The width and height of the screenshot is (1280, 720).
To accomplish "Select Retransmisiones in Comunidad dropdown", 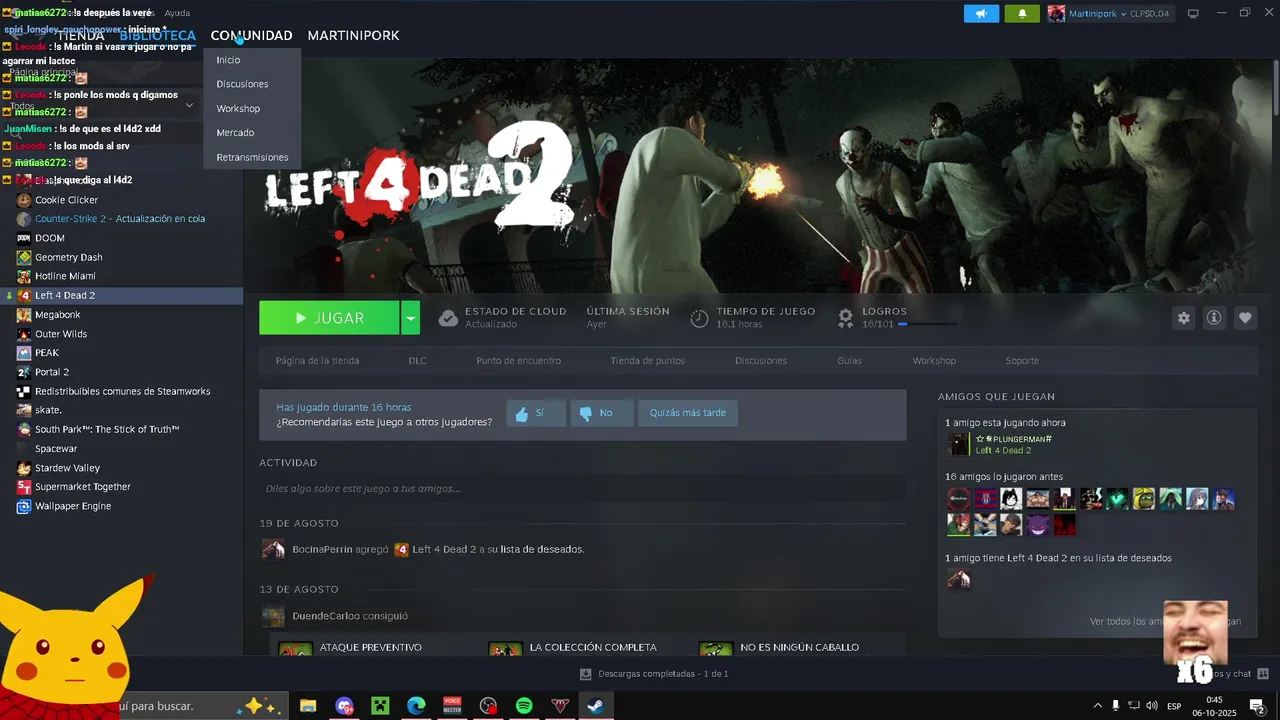I will pyautogui.click(x=252, y=157).
